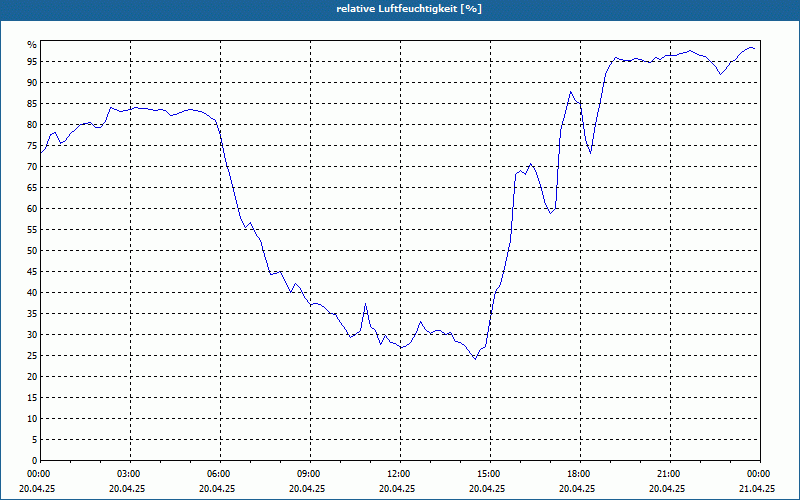Click the '20.04.25' date under the left 00:00

[37, 488]
